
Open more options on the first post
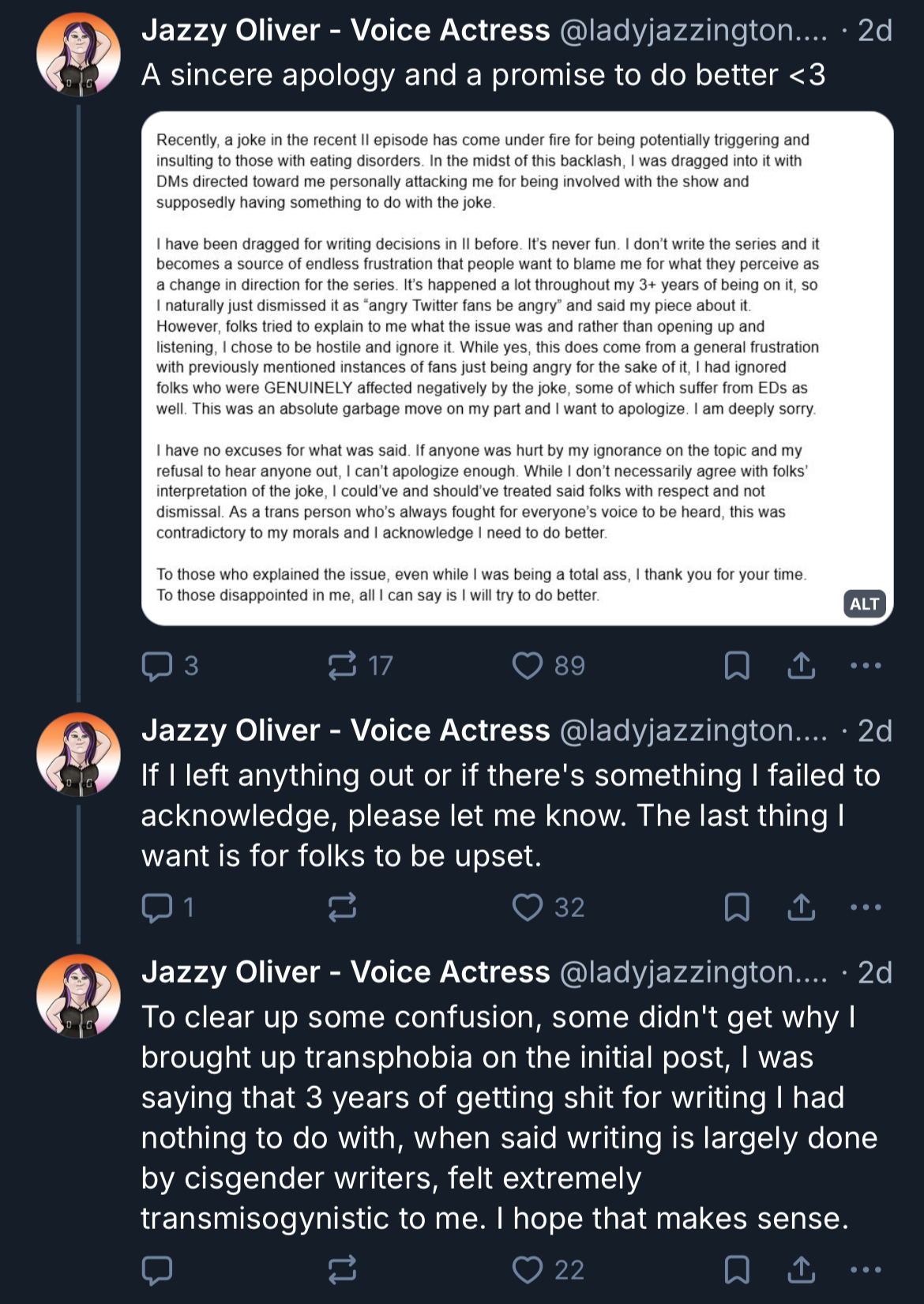pyautogui.click(x=866, y=666)
